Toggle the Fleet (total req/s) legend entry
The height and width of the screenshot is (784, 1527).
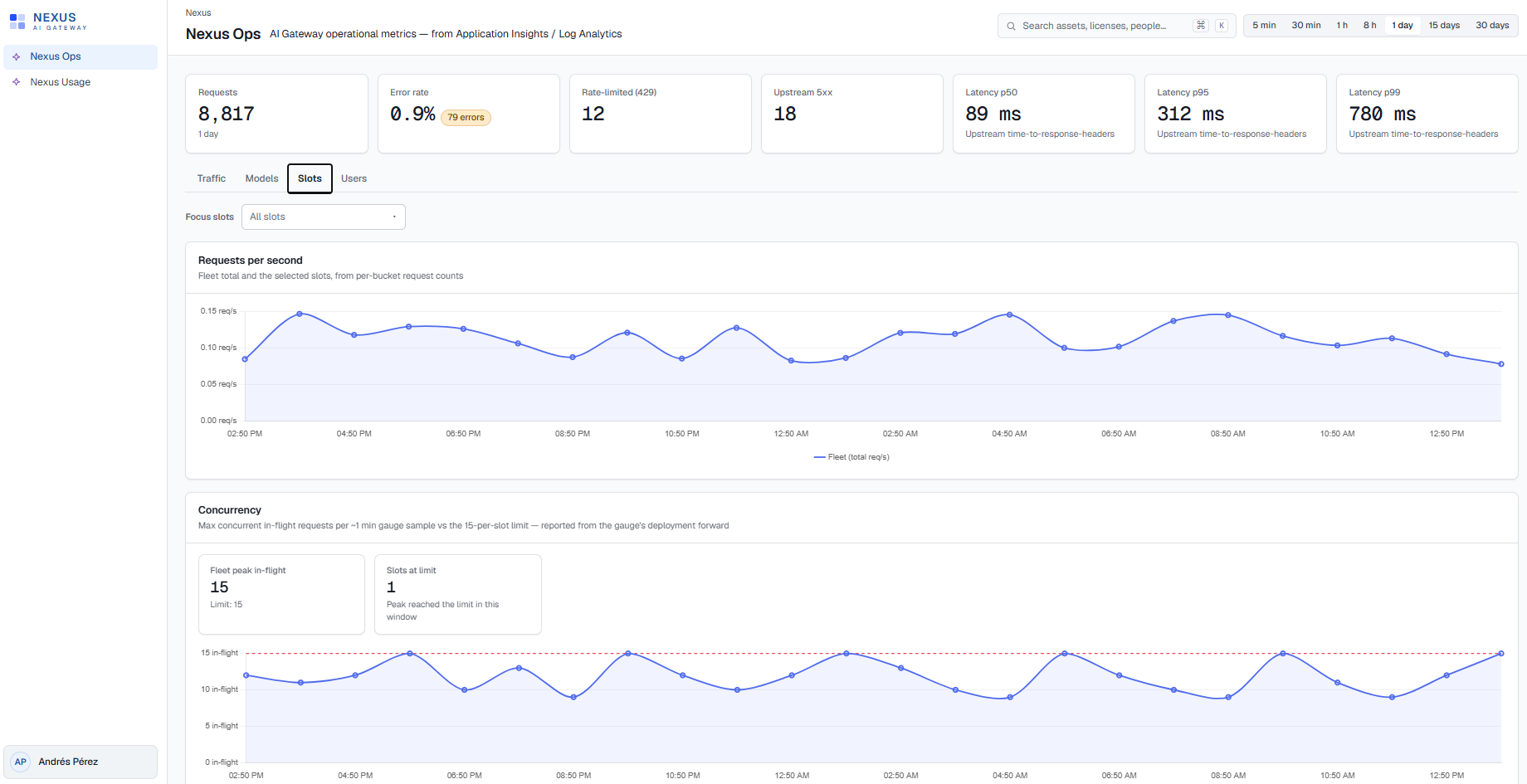point(851,457)
